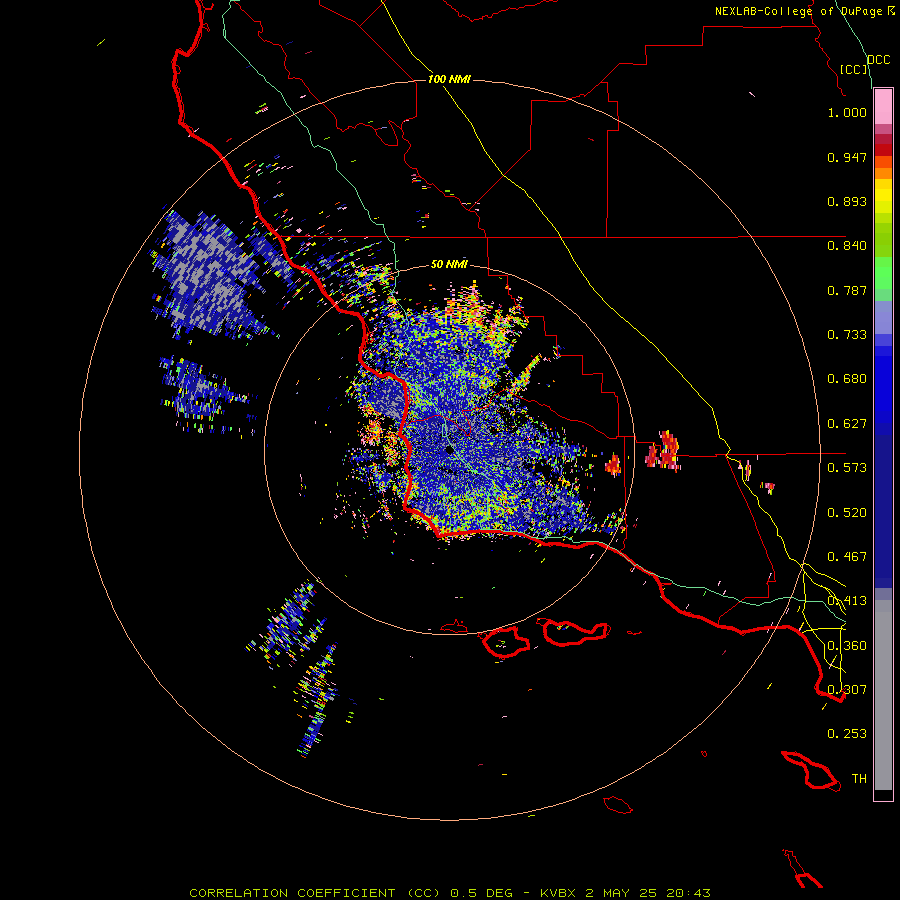The image size is (900, 900).
Task: Pick the lavender color bar segment
Action: tap(883, 317)
